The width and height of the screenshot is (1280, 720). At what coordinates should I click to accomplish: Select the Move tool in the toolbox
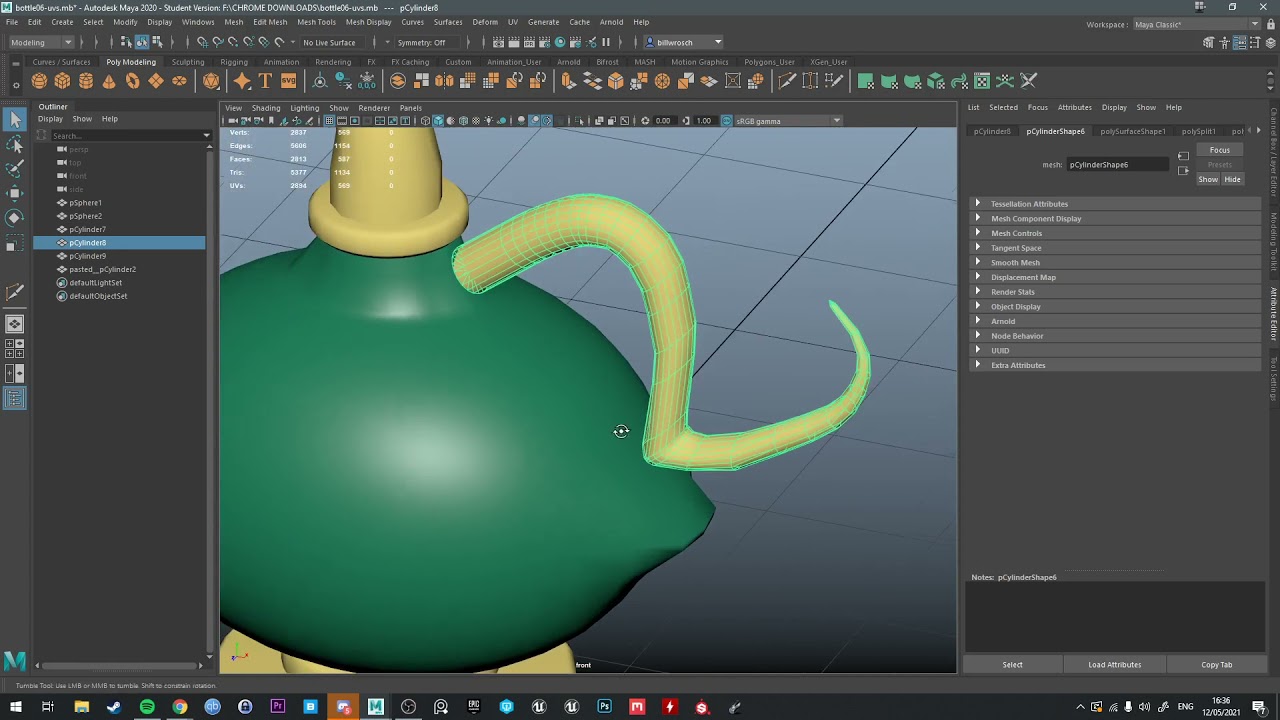coord(15,193)
